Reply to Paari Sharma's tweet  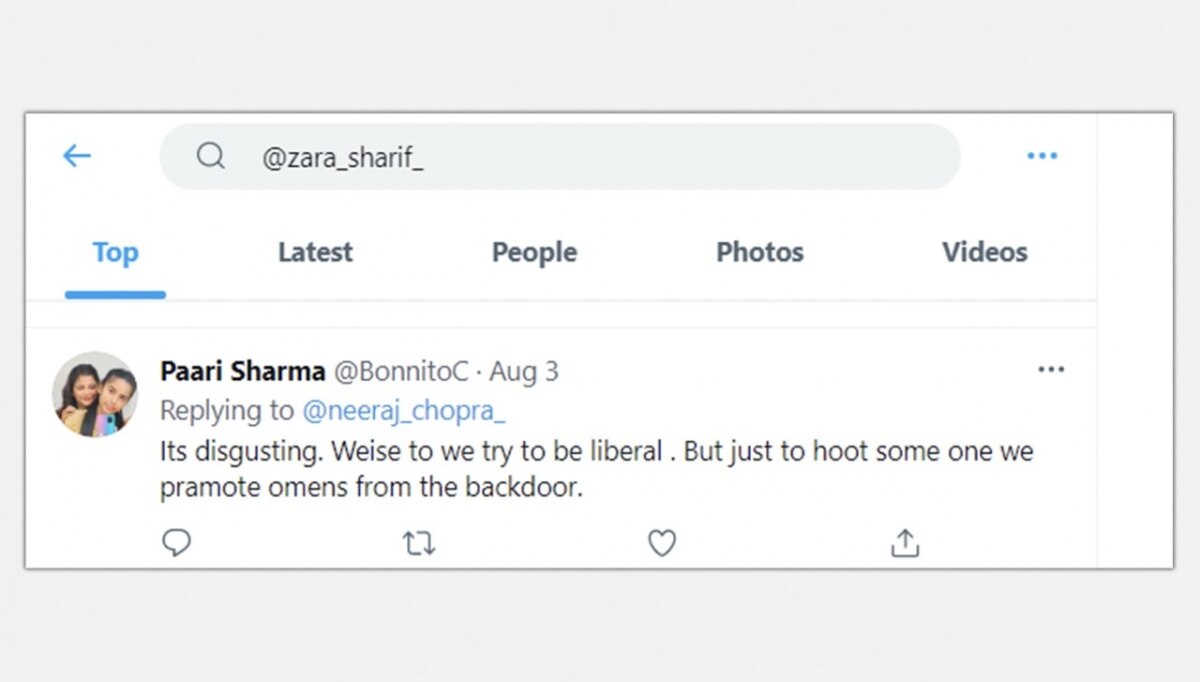[x=176, y=543]
